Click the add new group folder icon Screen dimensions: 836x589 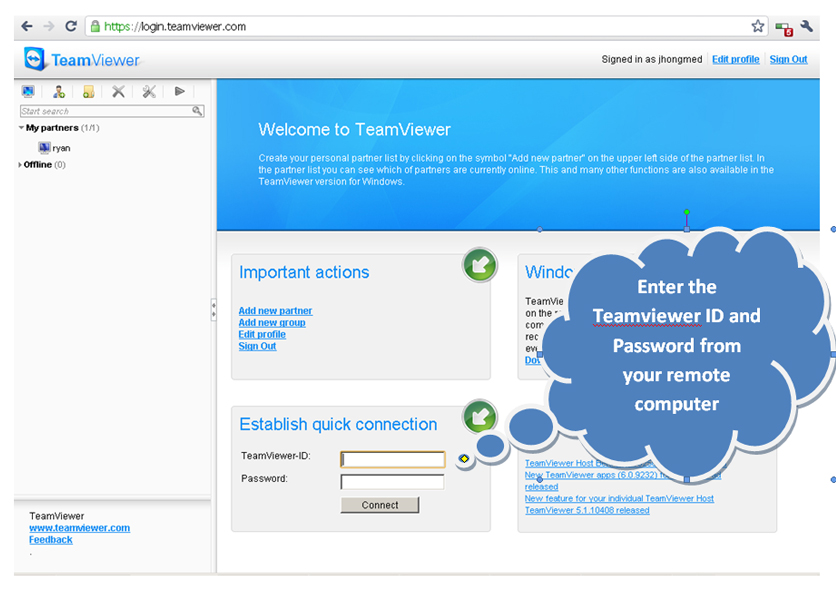click(x=88, y=91)
